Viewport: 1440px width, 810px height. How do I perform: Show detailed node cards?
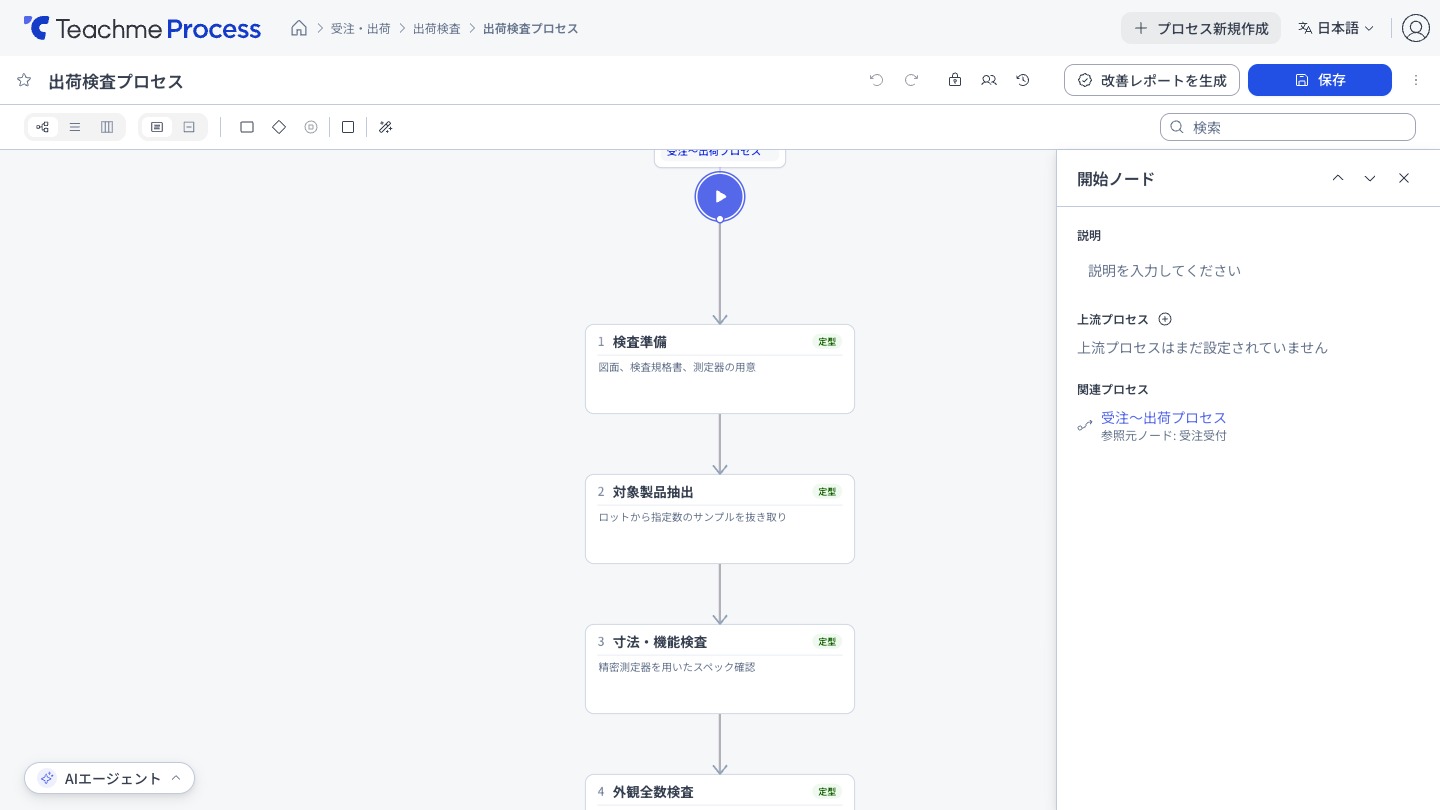tap(157, 127)
